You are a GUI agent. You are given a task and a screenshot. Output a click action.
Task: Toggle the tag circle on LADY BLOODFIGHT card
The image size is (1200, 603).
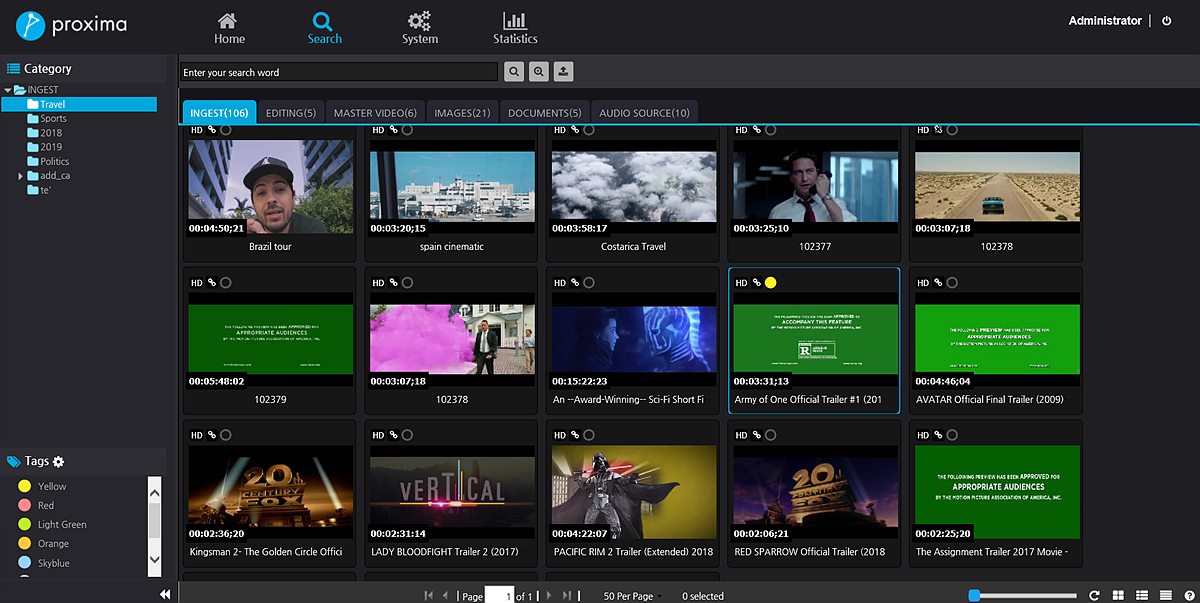[408, 435]
